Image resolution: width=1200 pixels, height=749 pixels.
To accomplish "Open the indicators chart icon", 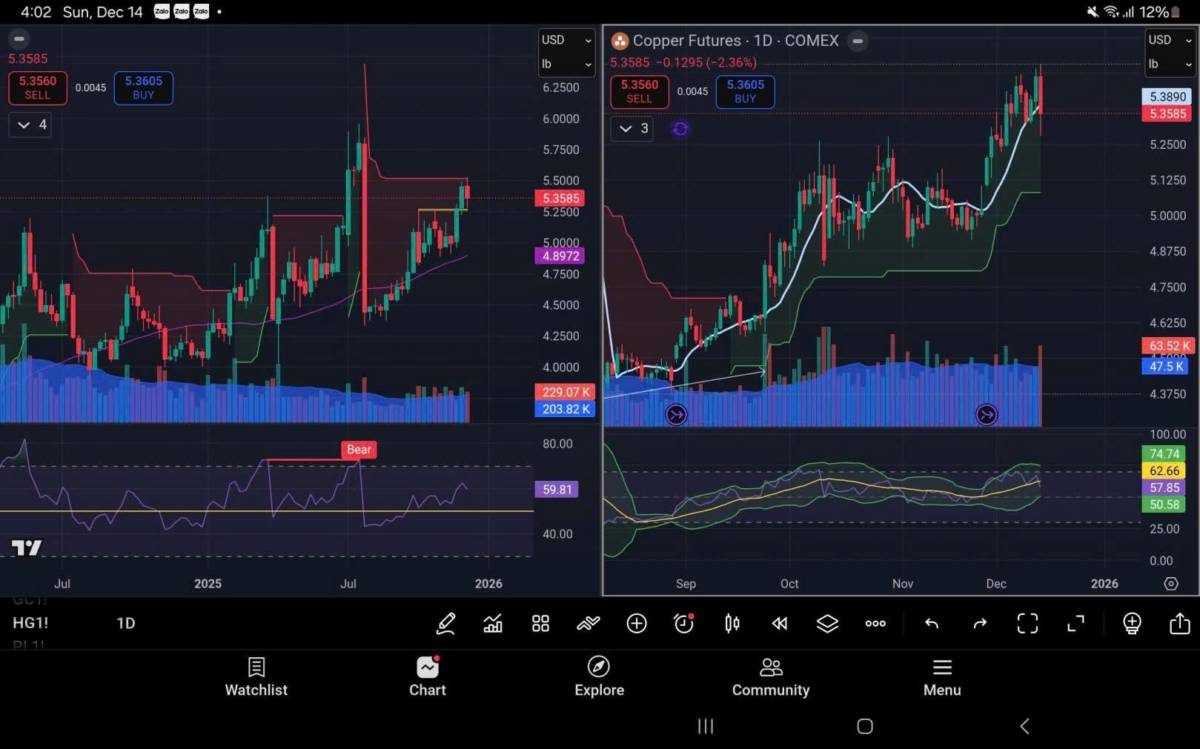I will 493,624.
